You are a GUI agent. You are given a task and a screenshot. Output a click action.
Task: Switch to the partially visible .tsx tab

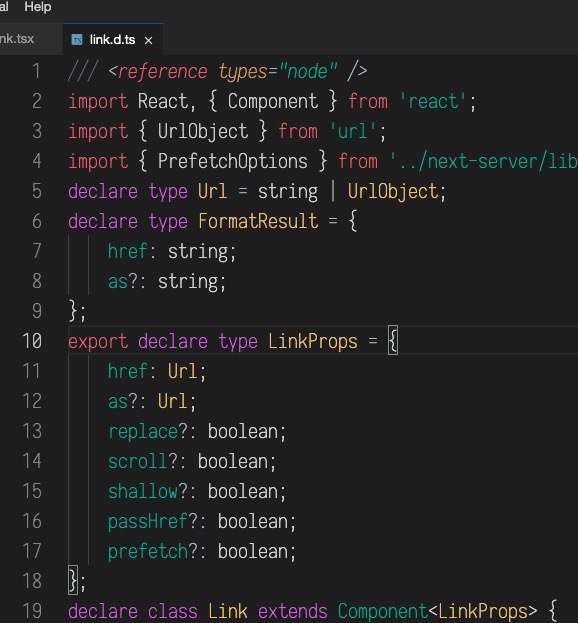[17, 39]
